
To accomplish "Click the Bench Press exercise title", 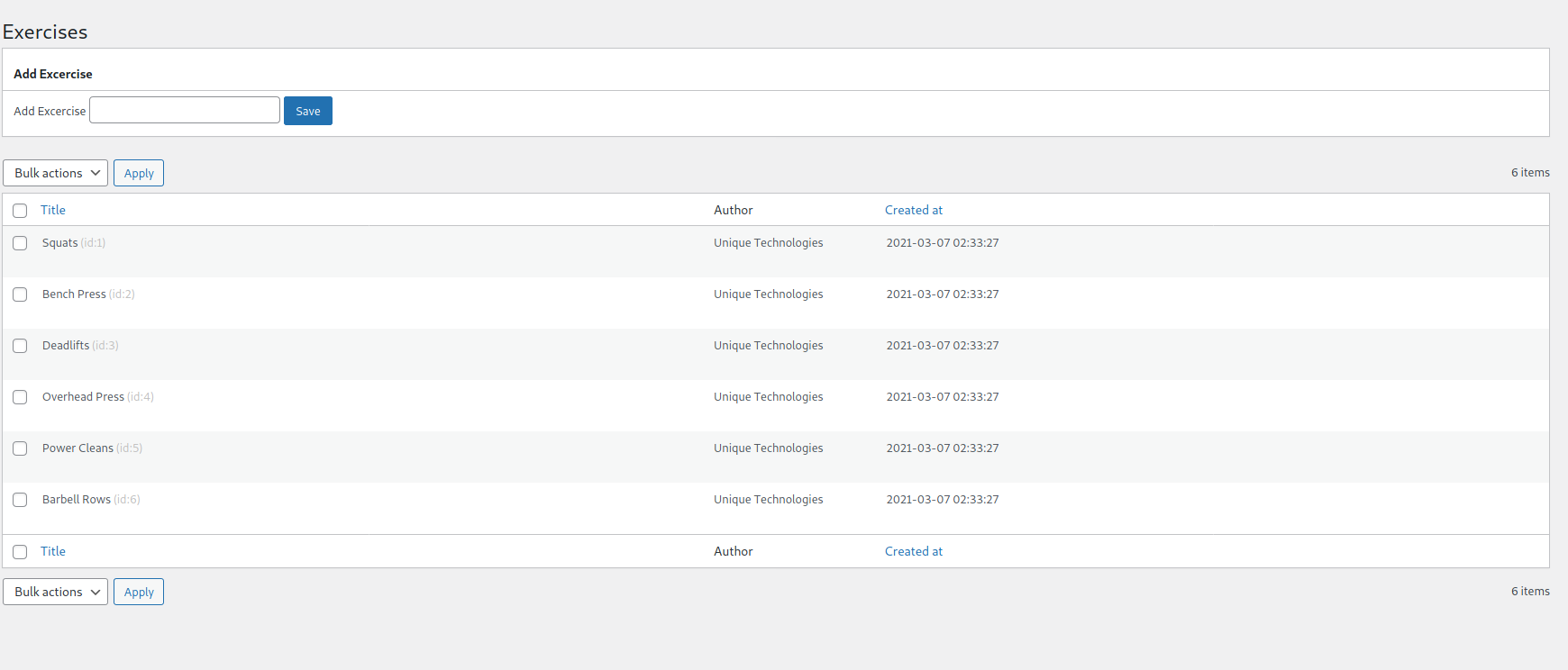I will pyautogui.click(x=74, y=294).
